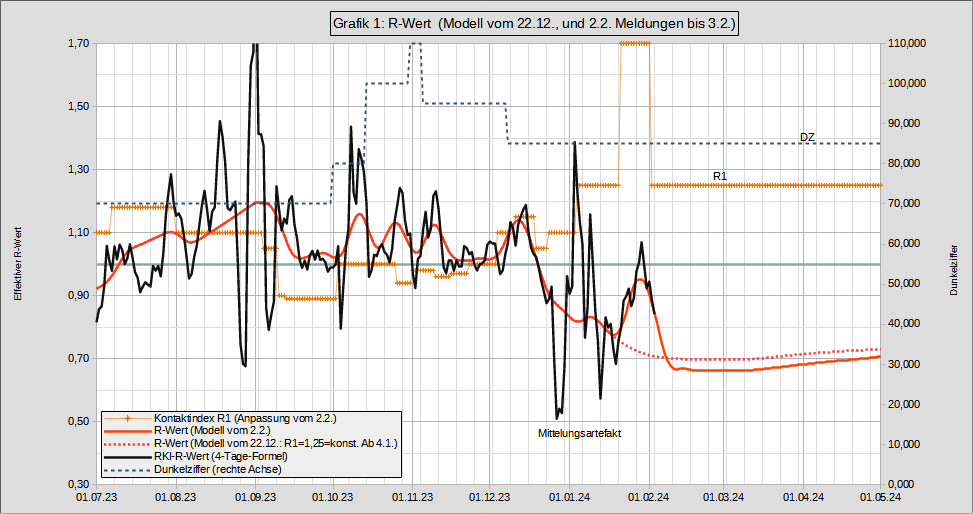Screen dimensions: 973x514
Task: Click left axis tick label '0,30'
Action: click(x=78, y=484)
